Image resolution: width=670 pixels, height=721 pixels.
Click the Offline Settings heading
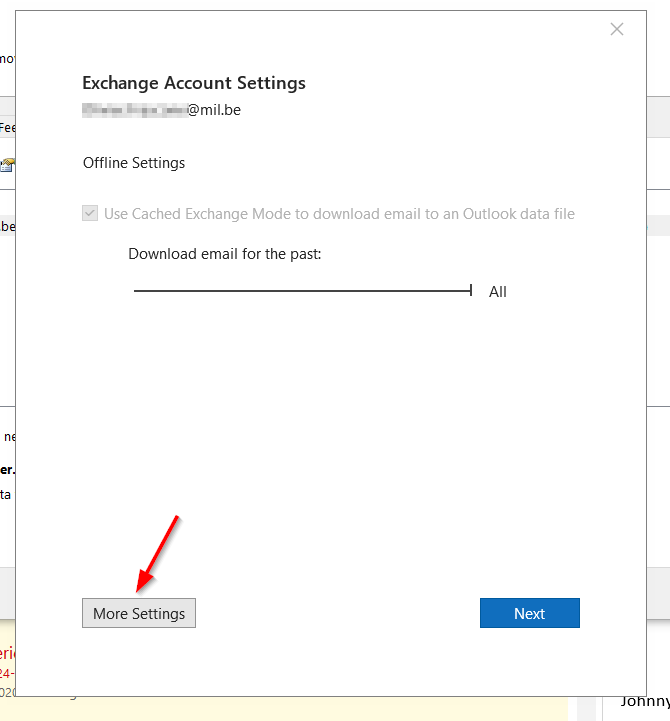(134, 163)
